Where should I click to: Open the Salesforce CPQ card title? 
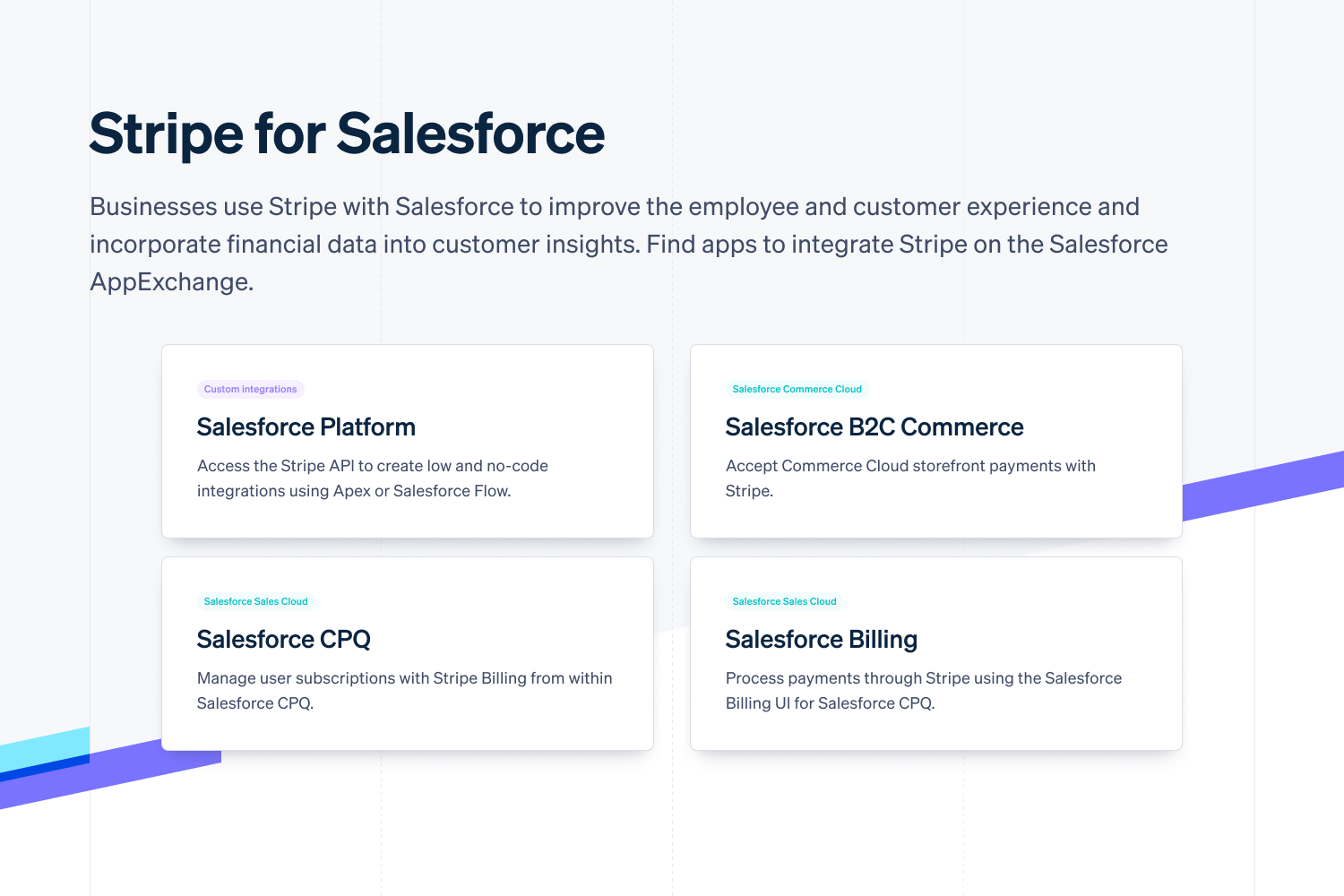283,640
